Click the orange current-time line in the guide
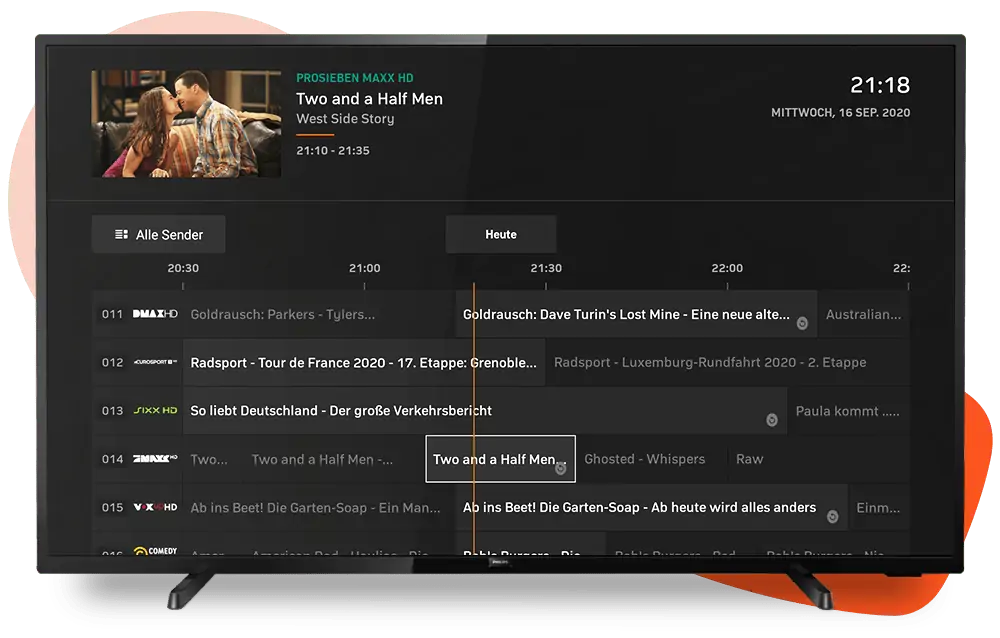The height and width of the screenshot is (638, 1000). point(473,418)
